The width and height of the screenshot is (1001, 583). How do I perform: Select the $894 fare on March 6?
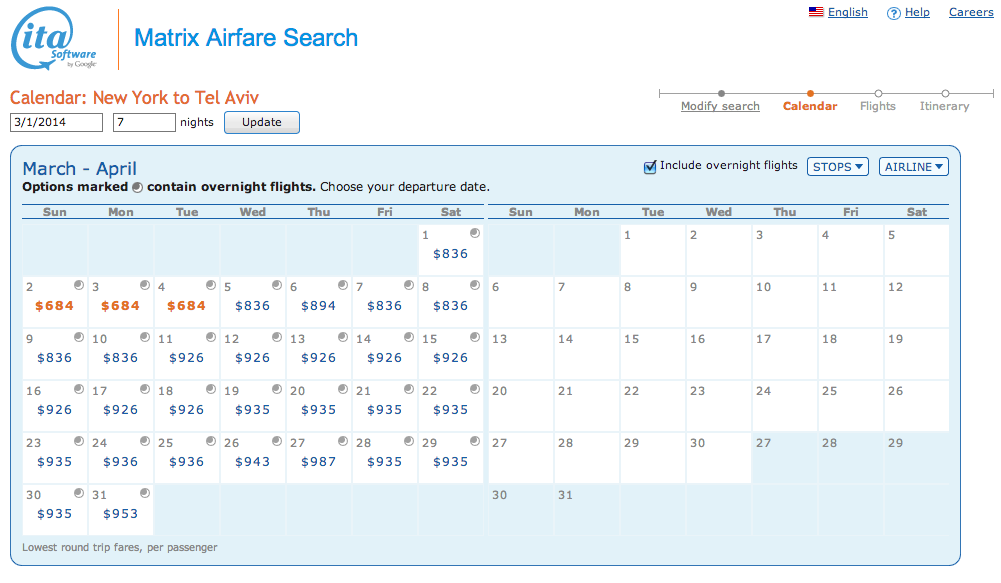point(319,306)
